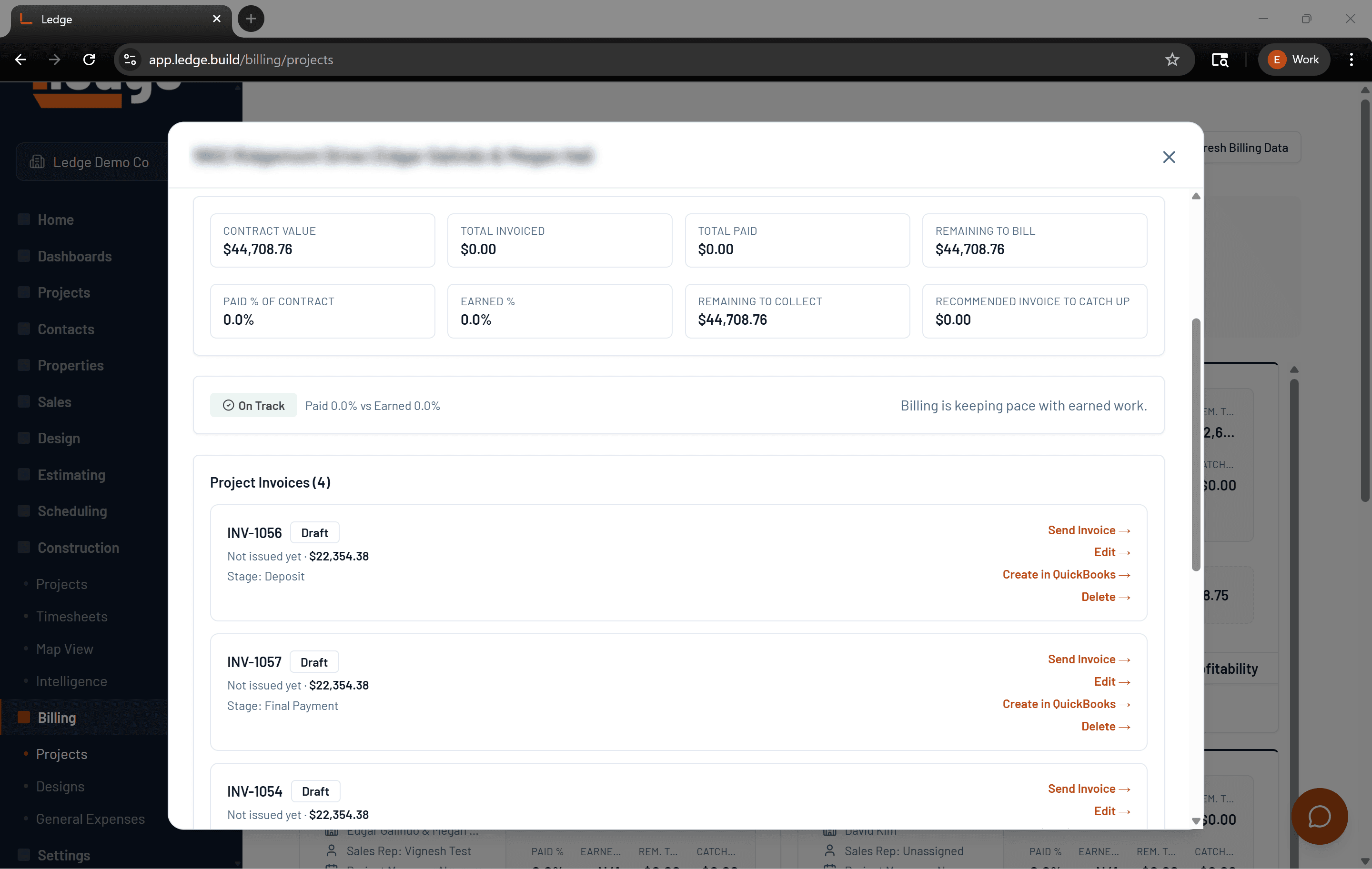1372x869 pixels.
Task: Click the Project Invoices (4) heading
Action: [x=270, y=482]
